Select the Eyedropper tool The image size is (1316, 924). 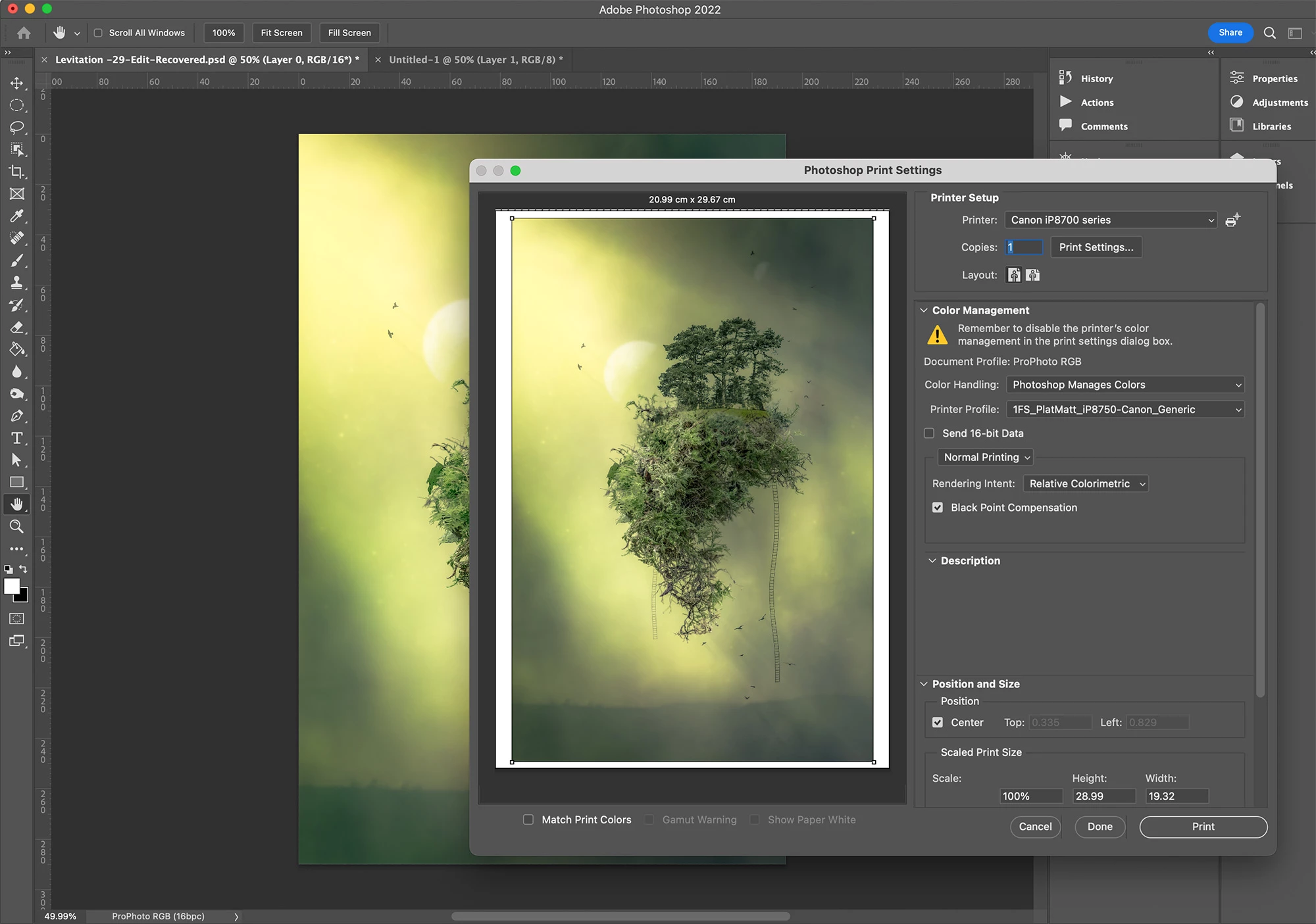[x=17, y=216]
